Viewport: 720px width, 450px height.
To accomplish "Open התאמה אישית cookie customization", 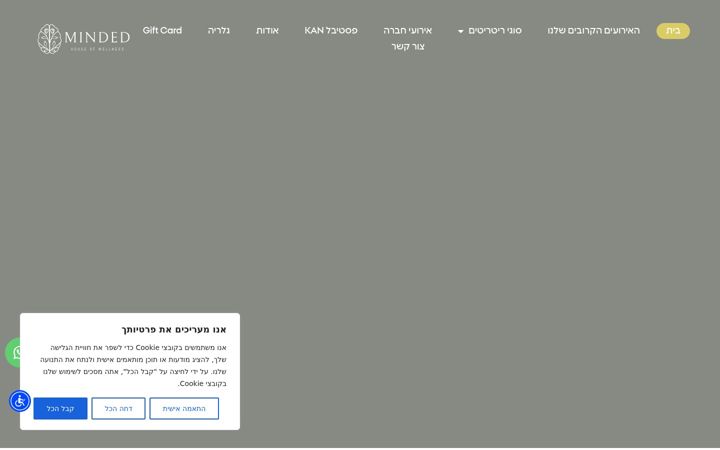I will (184, 408).
